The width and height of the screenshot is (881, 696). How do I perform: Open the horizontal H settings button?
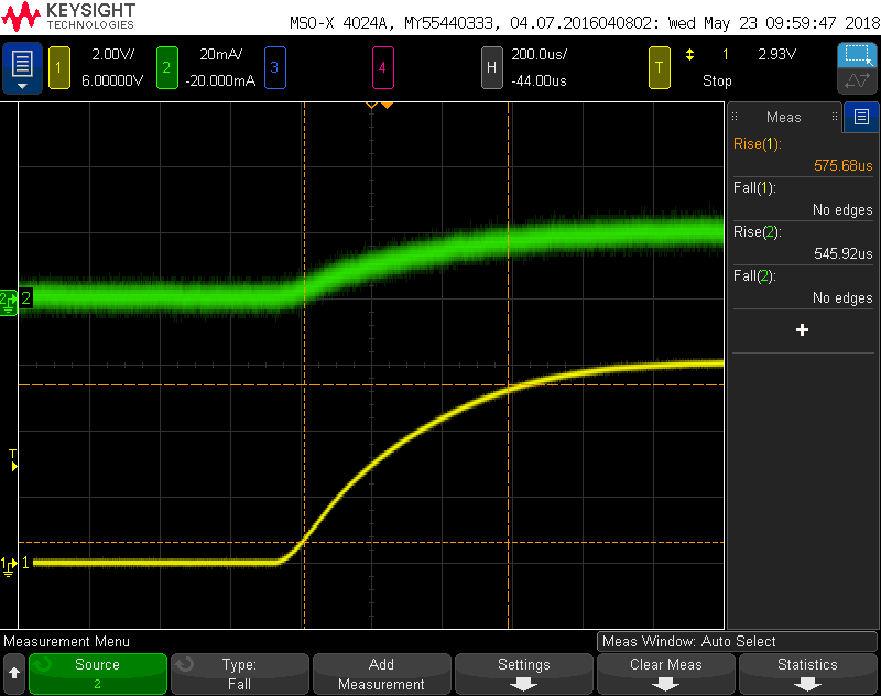coord(491,68)
